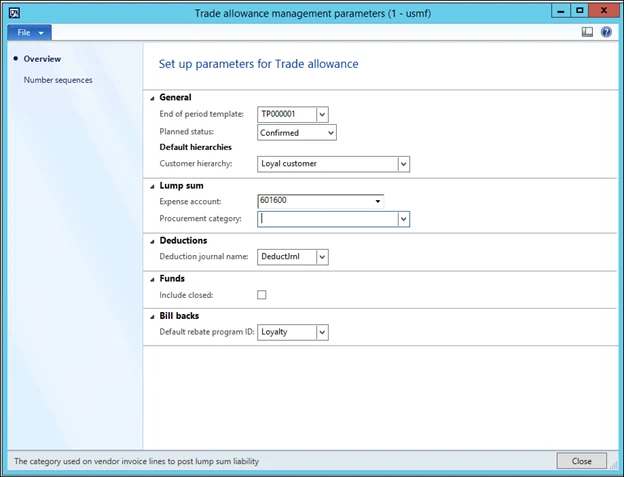Click the Expense account label
Screen dimensions: 628x477
point(190,201)
